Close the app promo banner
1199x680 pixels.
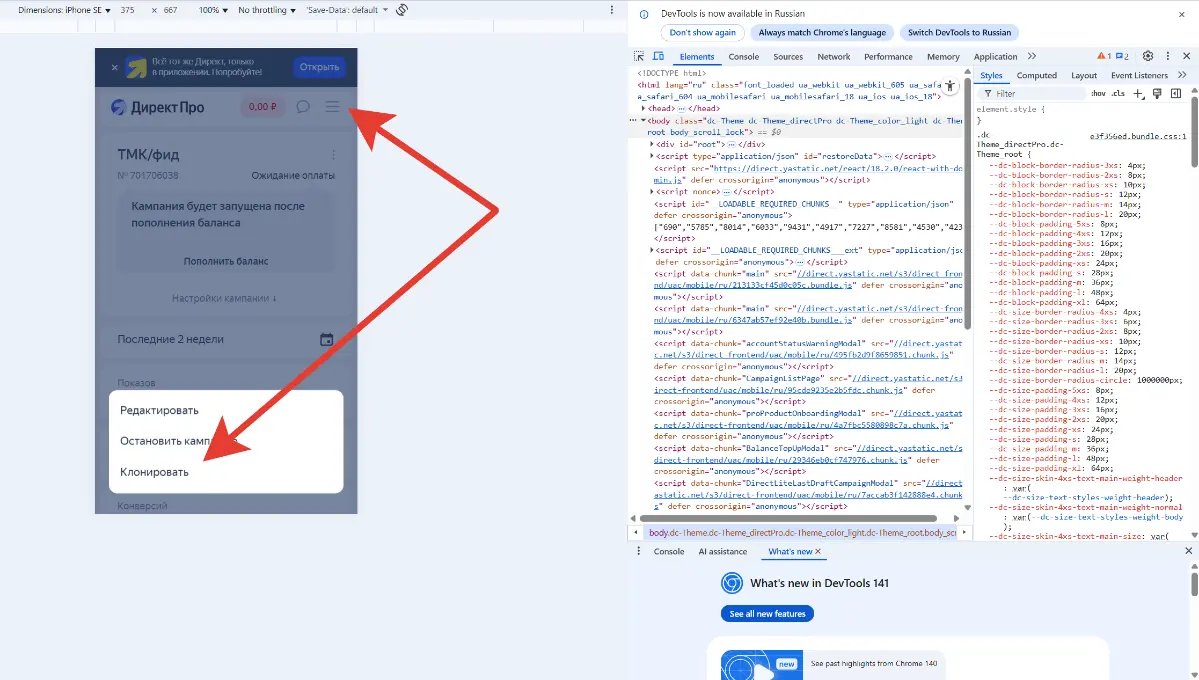(115, 67)
